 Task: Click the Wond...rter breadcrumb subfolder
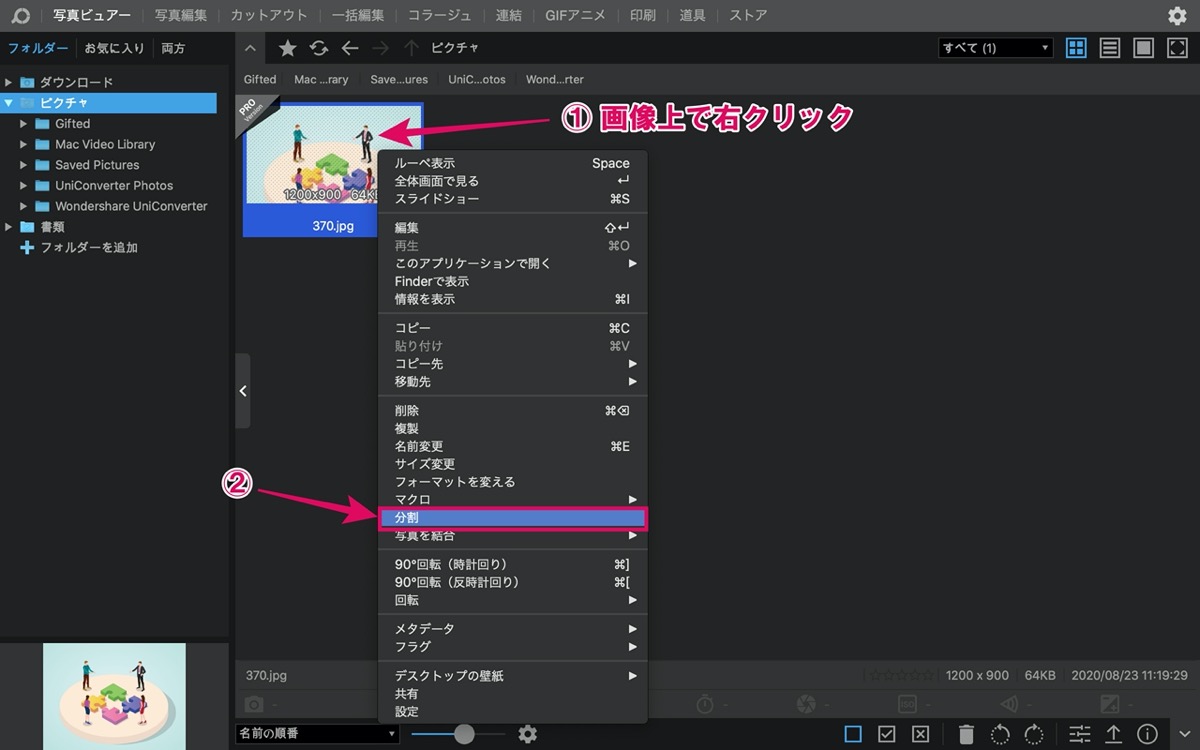555,79
